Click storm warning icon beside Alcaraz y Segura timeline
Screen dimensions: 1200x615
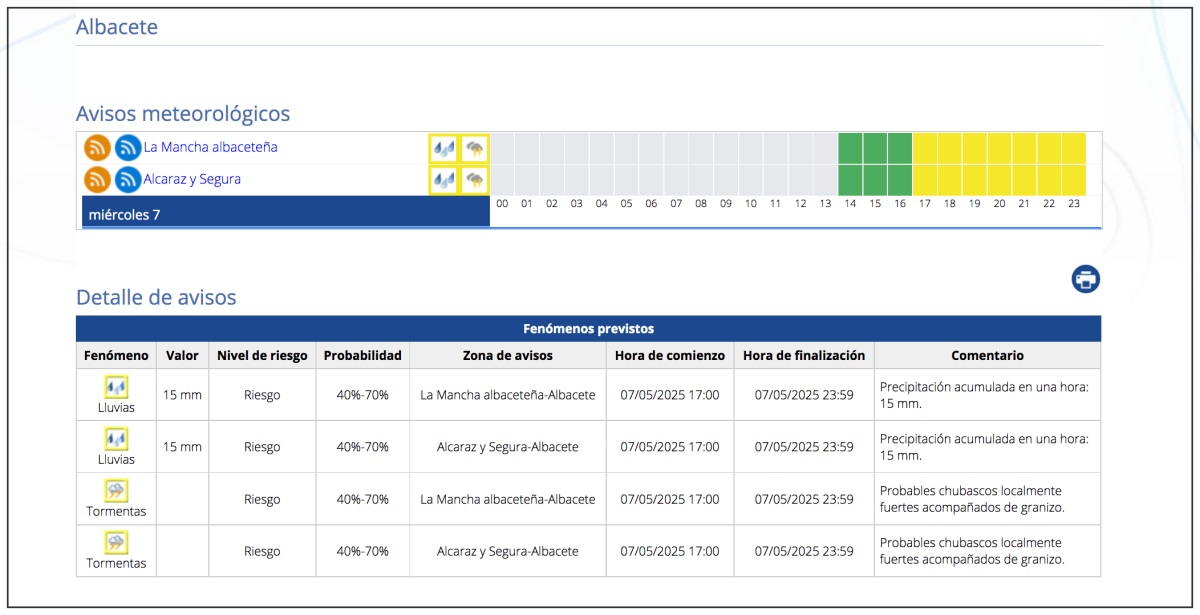pos(474,180)
